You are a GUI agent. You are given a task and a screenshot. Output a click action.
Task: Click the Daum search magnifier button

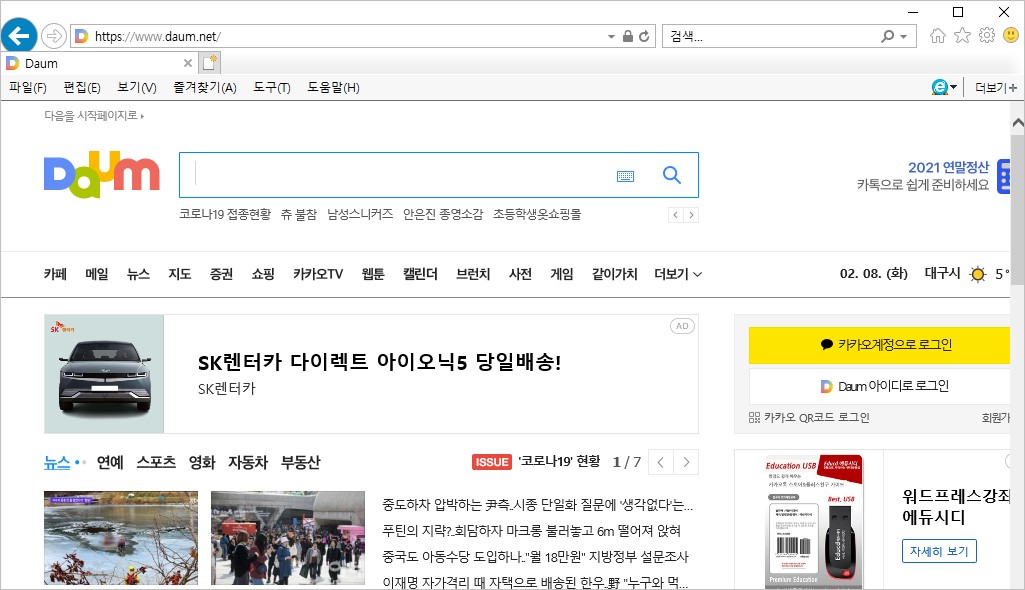672,175
